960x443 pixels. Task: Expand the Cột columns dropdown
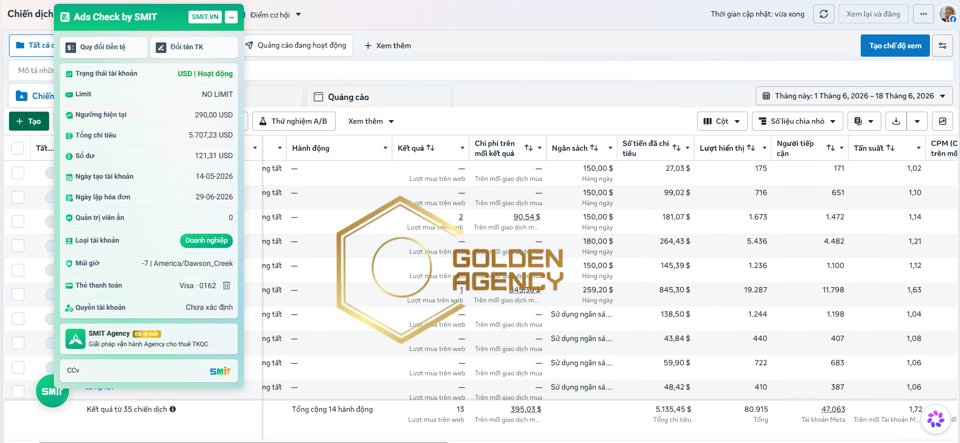point(722,121)
